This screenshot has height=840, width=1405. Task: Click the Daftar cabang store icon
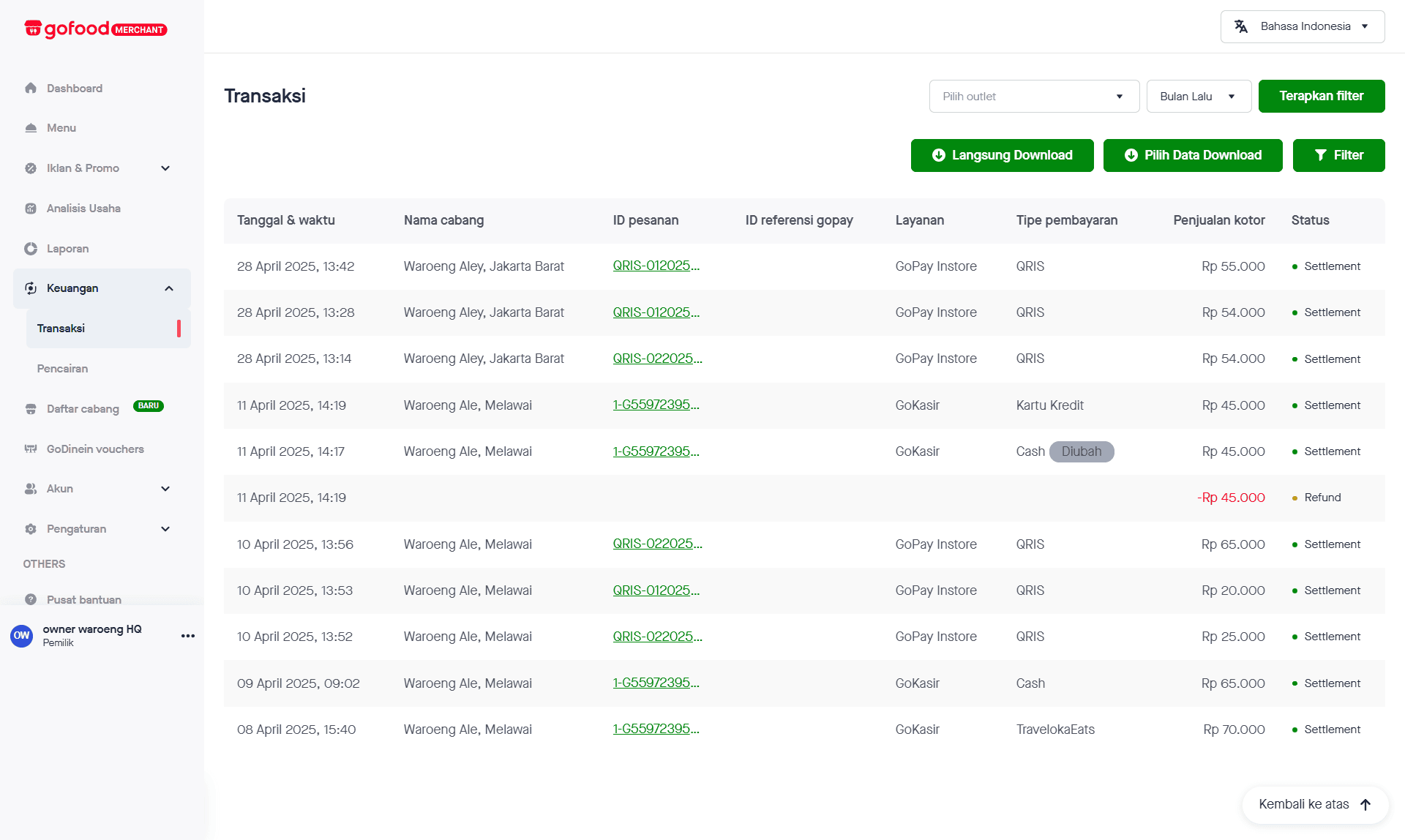tap(31, 409)
